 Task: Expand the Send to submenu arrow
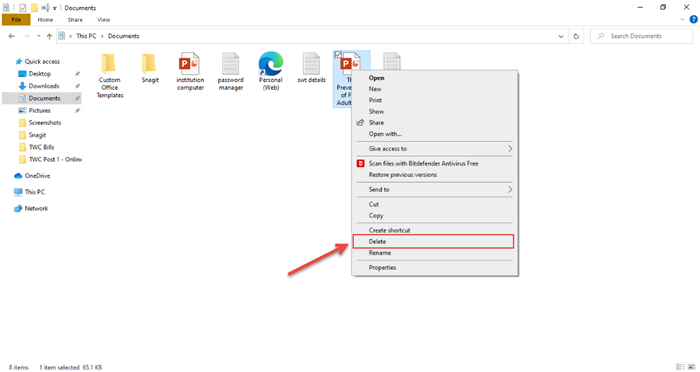[510, 190]
